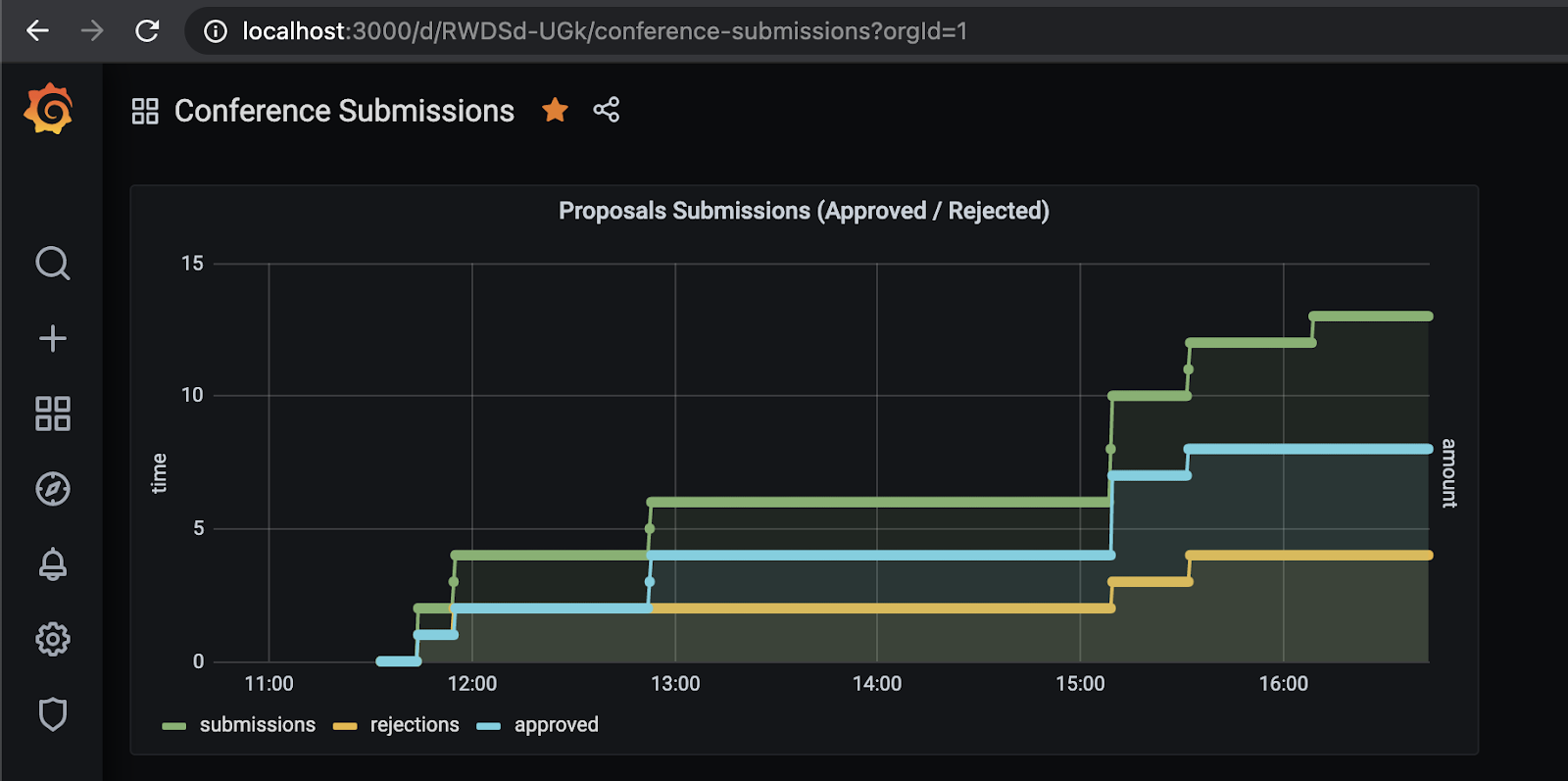Screen dimensions: 1568x781
Task: Click the blue approved legend color swatch
Action: click(489, 726)
